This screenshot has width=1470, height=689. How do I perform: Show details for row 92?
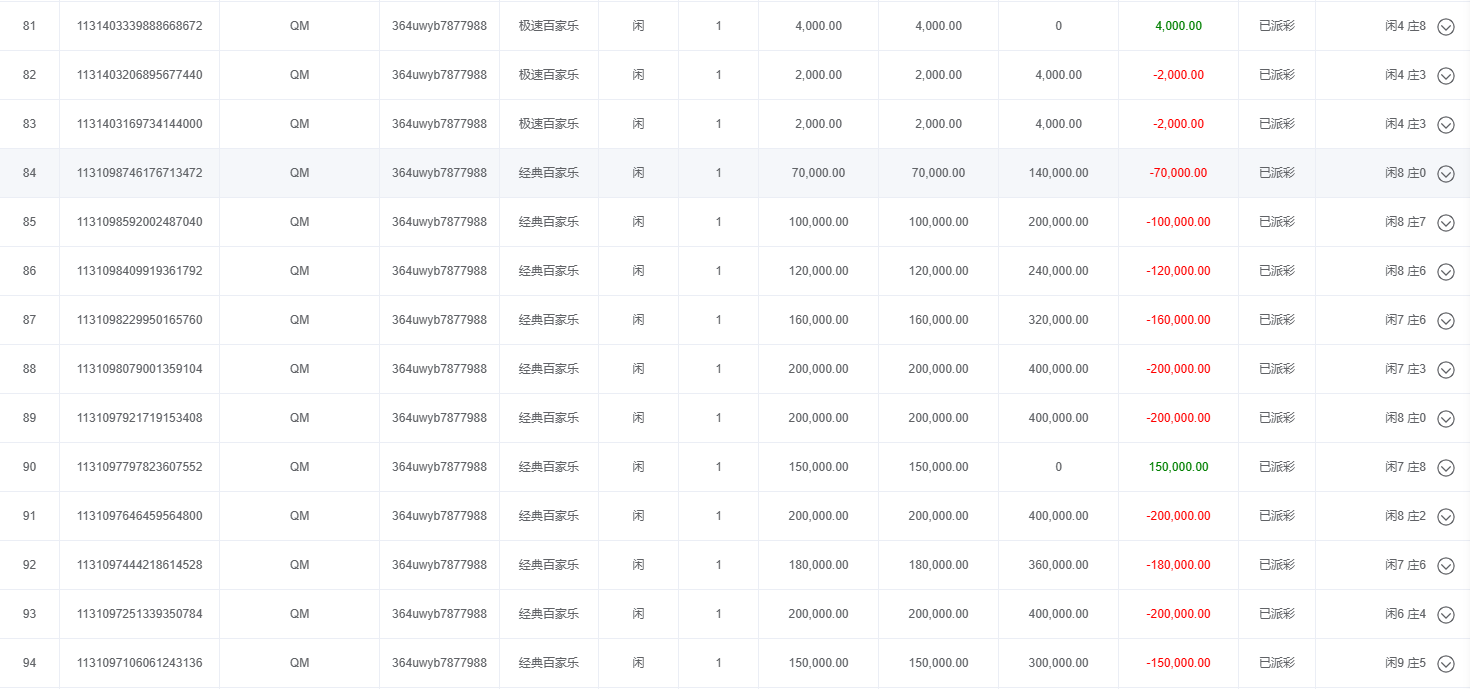(1445, 566)
